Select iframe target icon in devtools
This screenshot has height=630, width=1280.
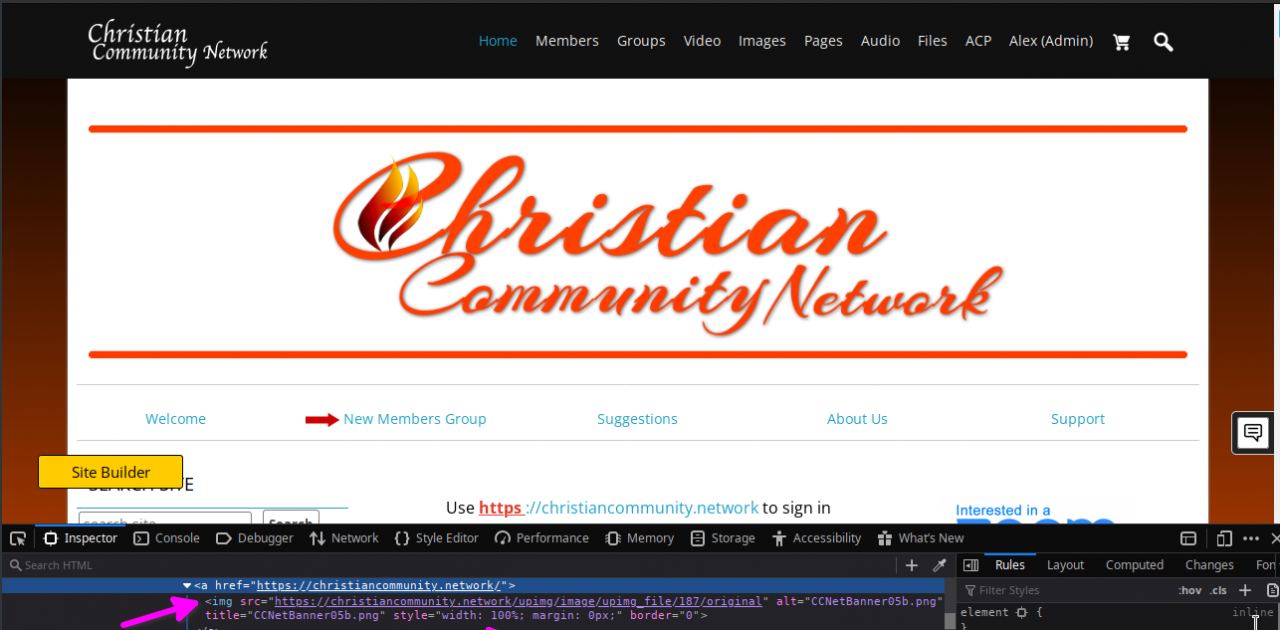(1188, 538)
